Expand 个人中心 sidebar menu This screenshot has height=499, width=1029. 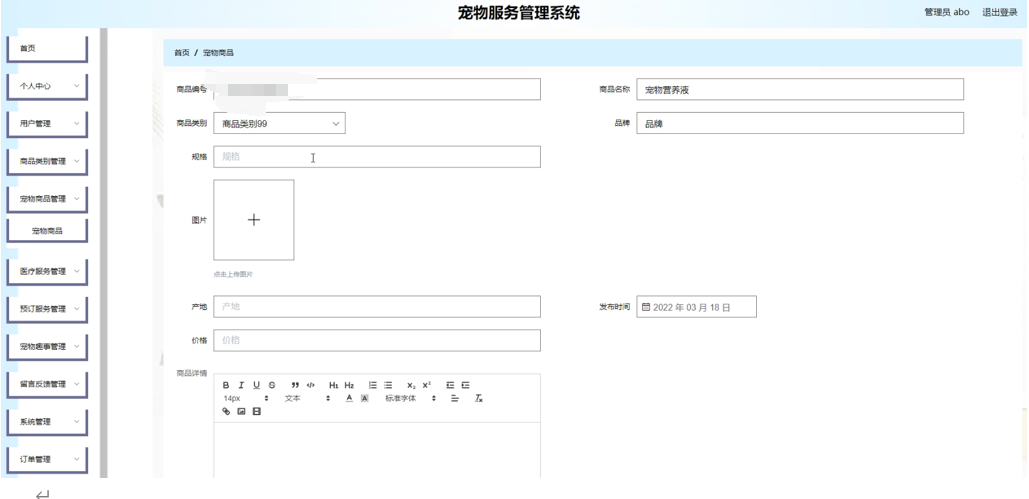47,87
